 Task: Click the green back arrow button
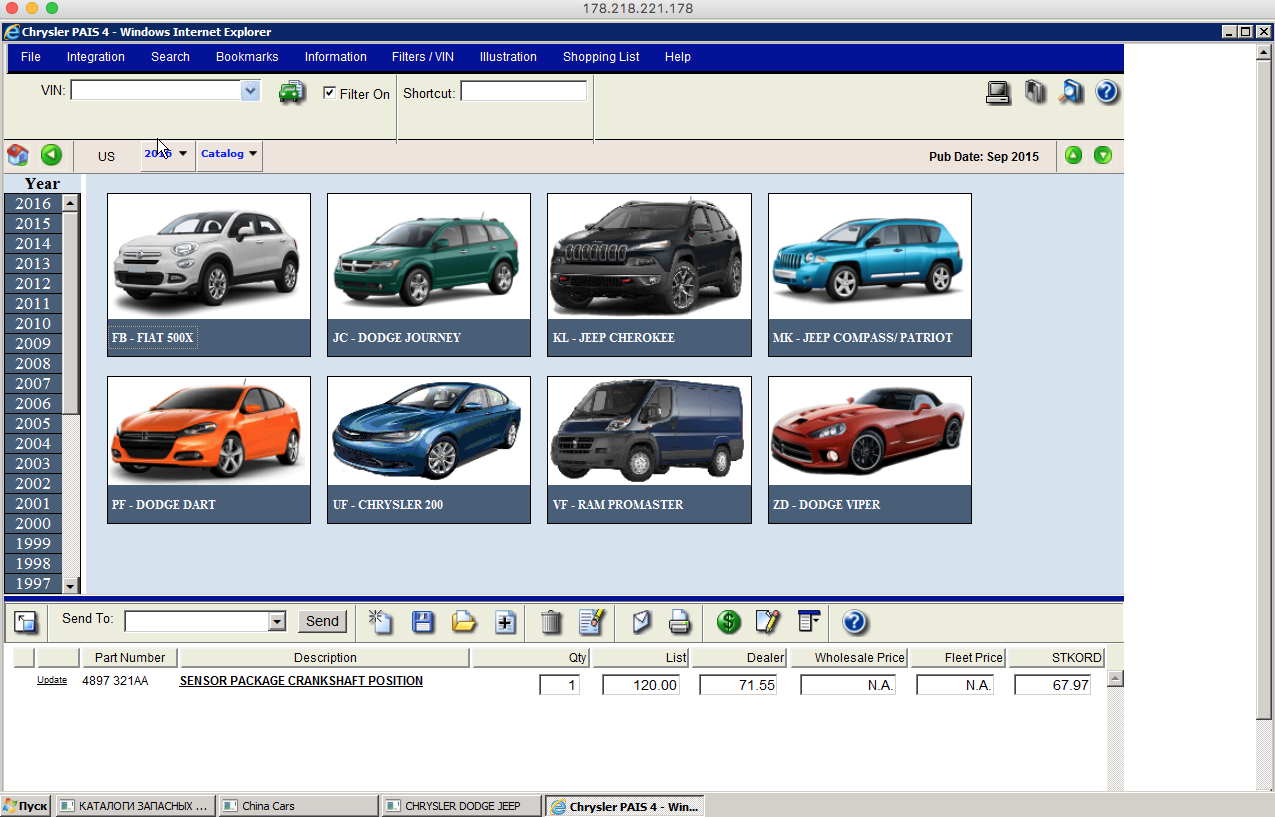(51, 155)
